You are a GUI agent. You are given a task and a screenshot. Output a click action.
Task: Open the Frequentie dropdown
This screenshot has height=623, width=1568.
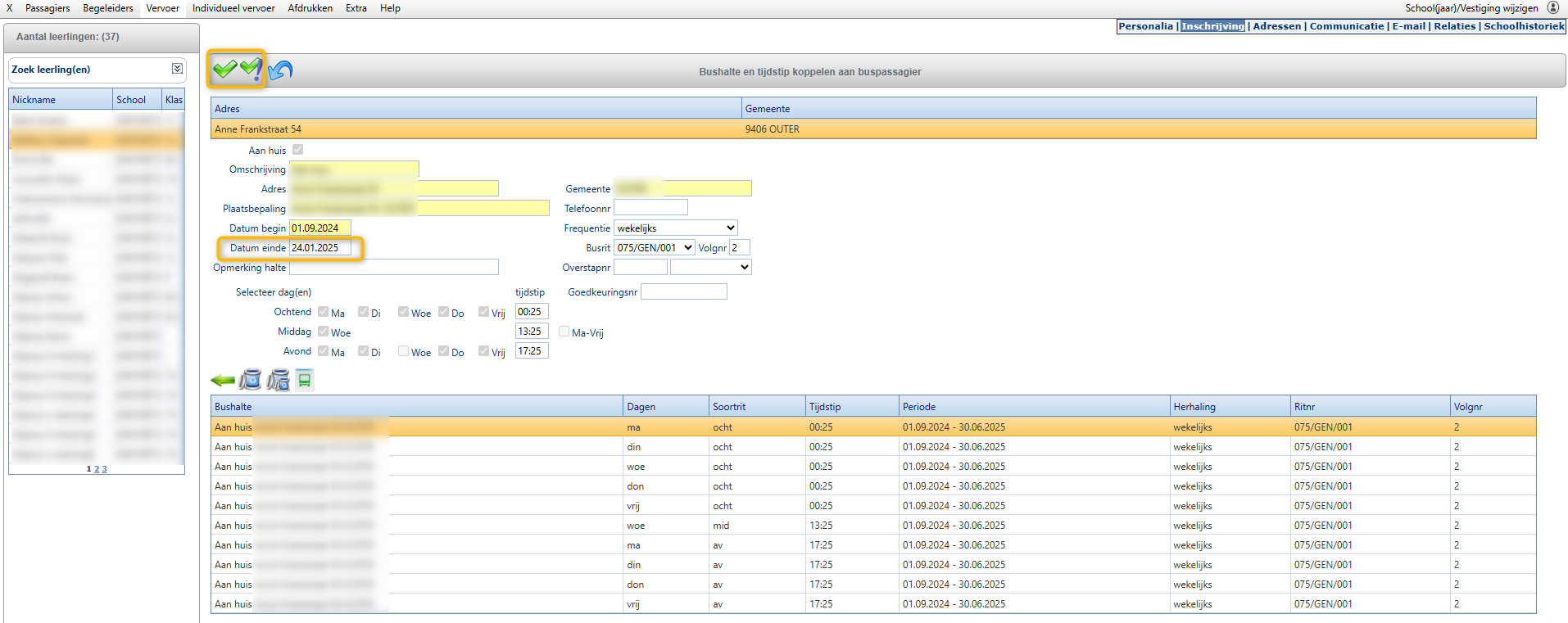676,228
